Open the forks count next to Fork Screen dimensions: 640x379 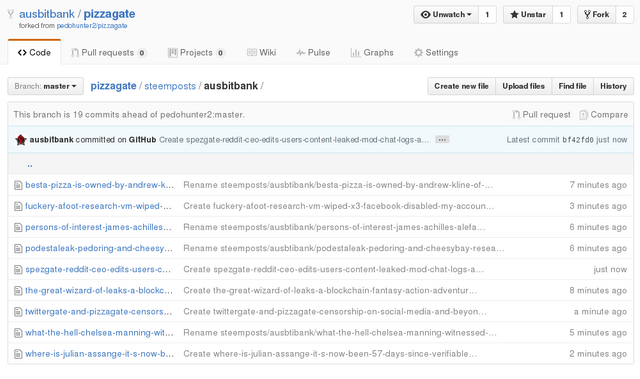click(624, 15)
